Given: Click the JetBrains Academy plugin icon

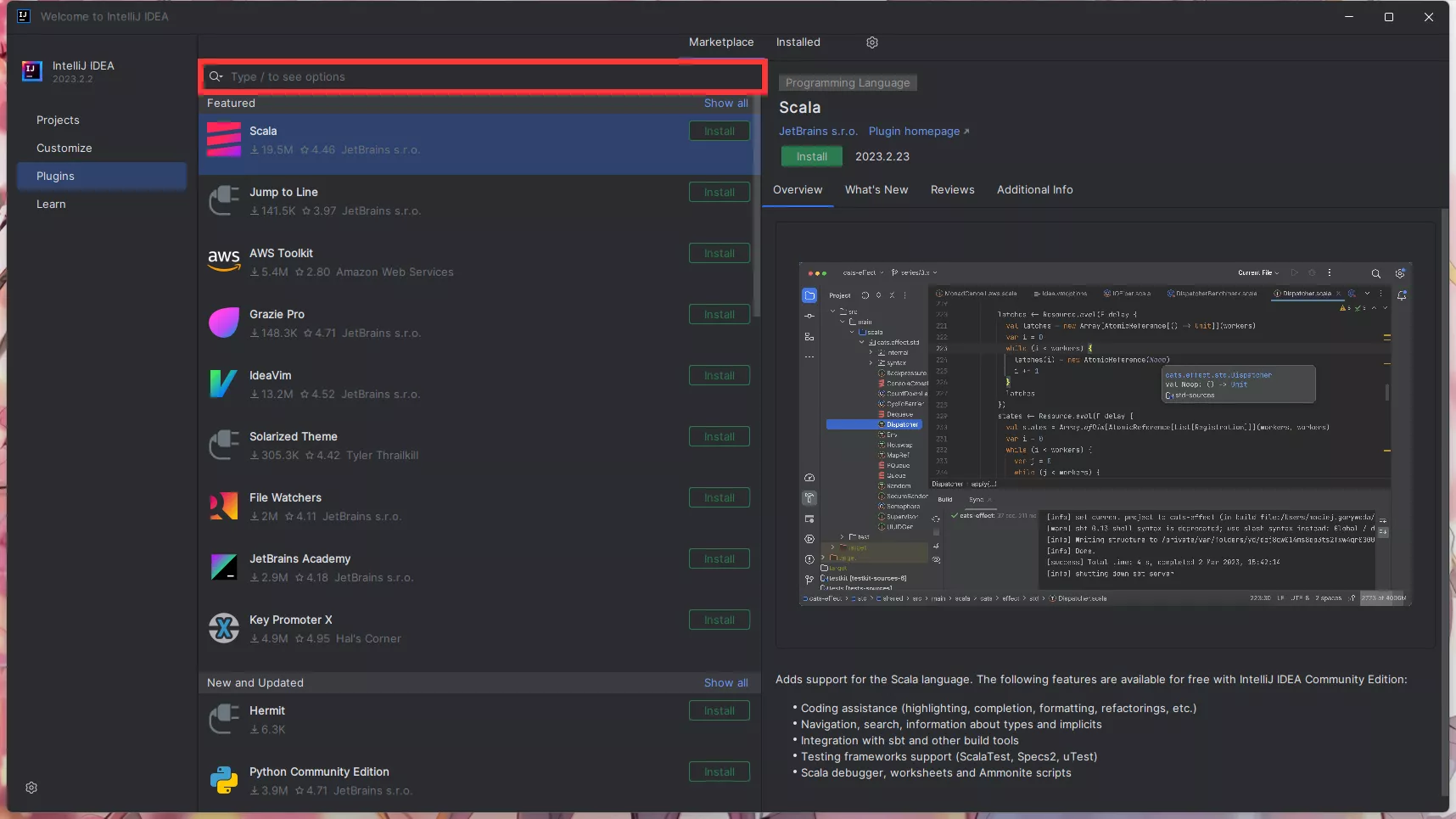Looking at the screenshot, I should click(224, 568).
